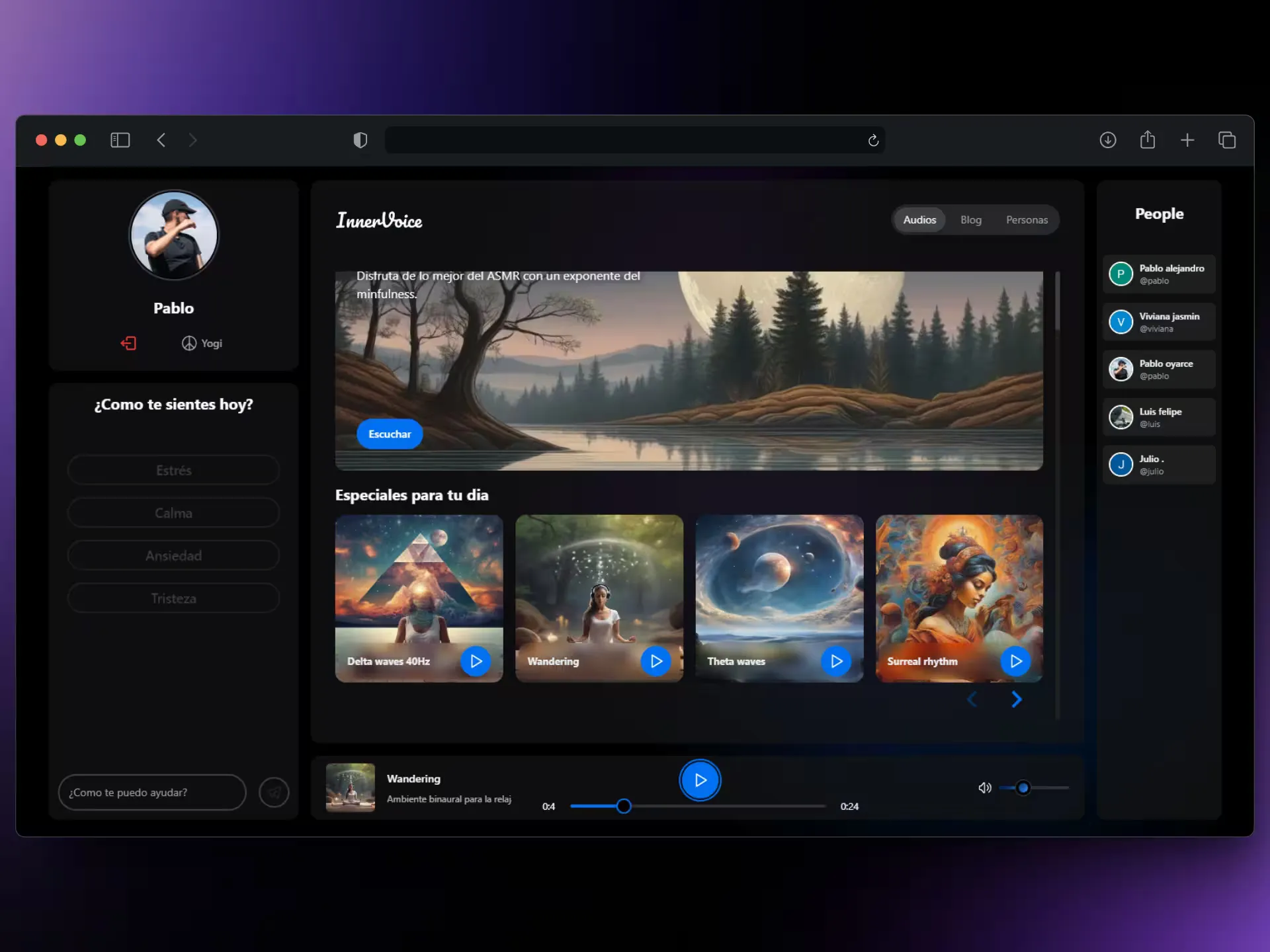Click the send message paper-plane icon
Viewport: 1270px width, 952px height.
click(x=274, y=792)
